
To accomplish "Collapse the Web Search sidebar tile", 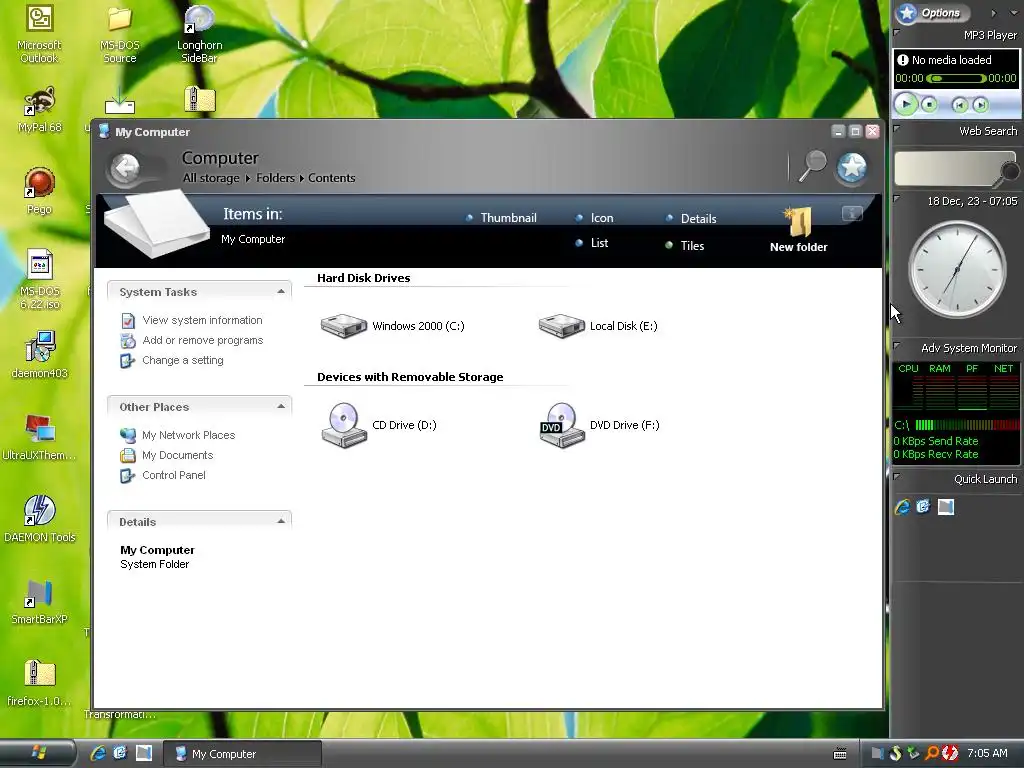I will [x=897, y=129].
